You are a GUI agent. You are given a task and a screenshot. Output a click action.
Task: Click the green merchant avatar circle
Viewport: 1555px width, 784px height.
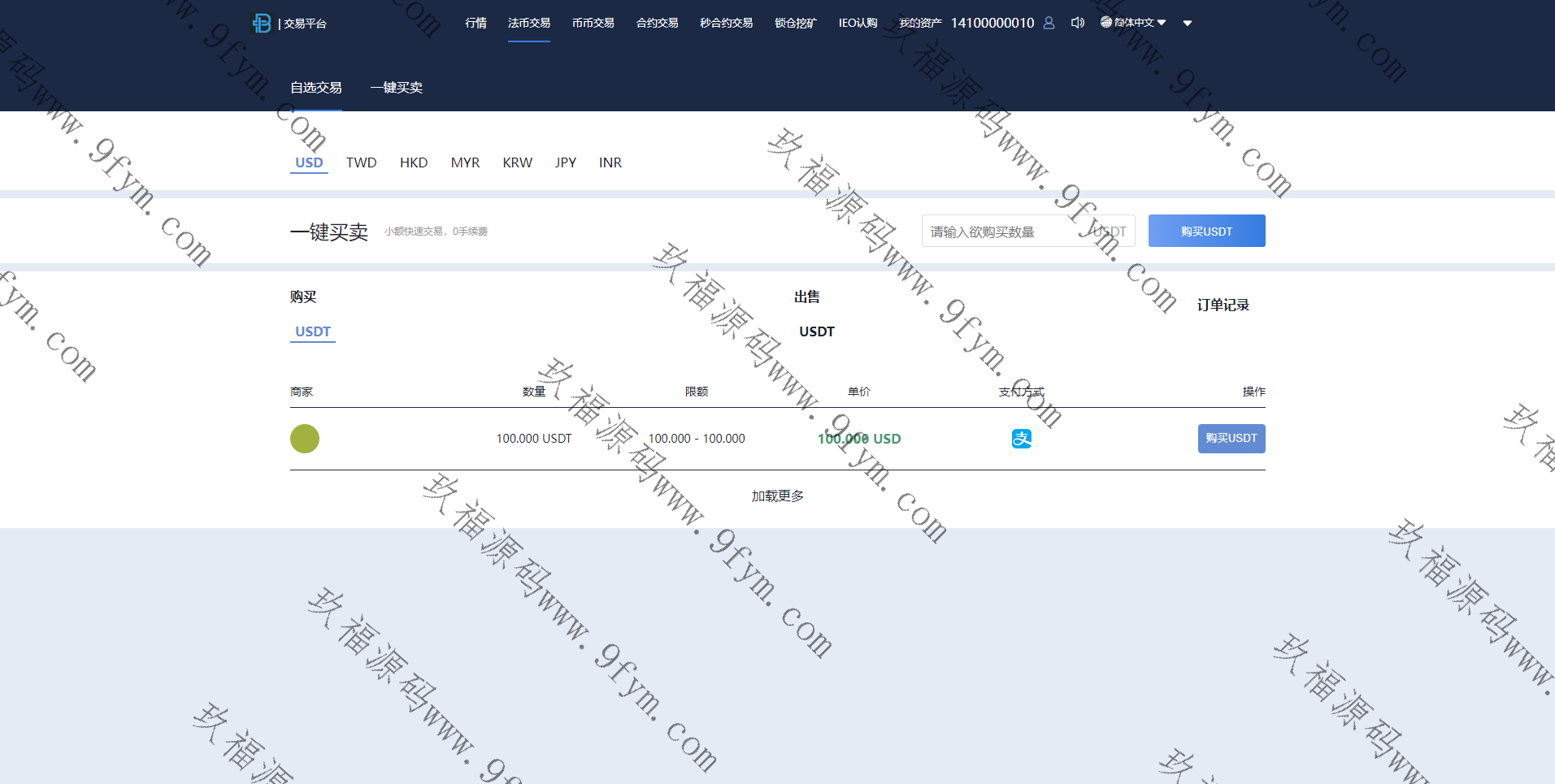coord(305,439)
